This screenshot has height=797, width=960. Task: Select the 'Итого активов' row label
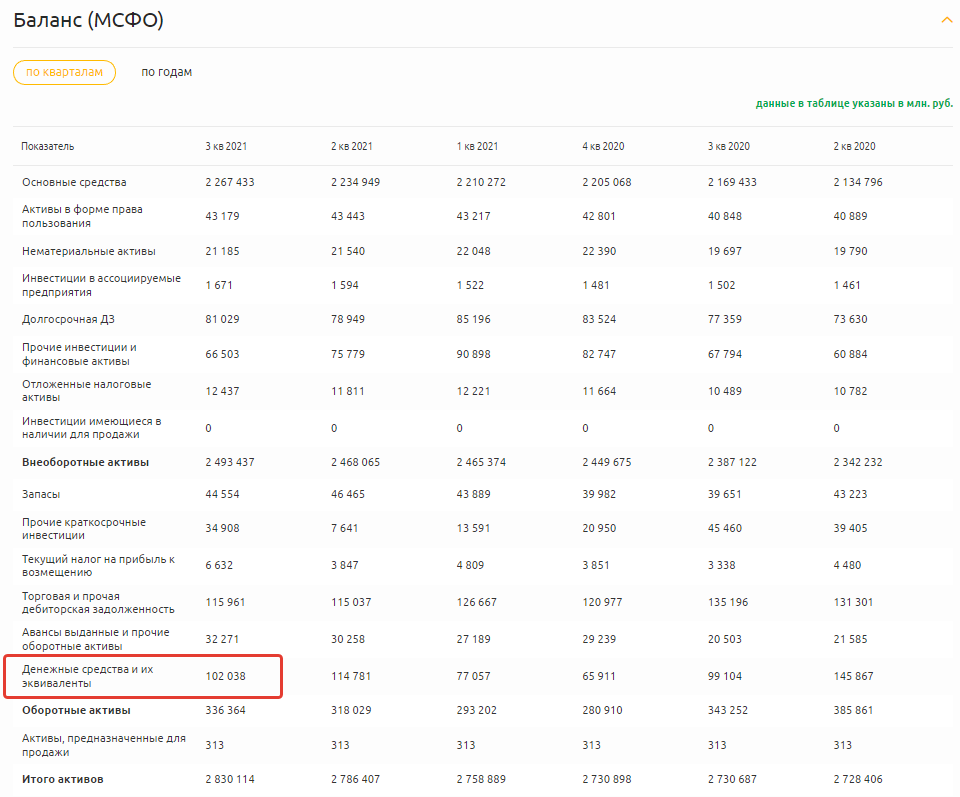(x=62, y=778)
